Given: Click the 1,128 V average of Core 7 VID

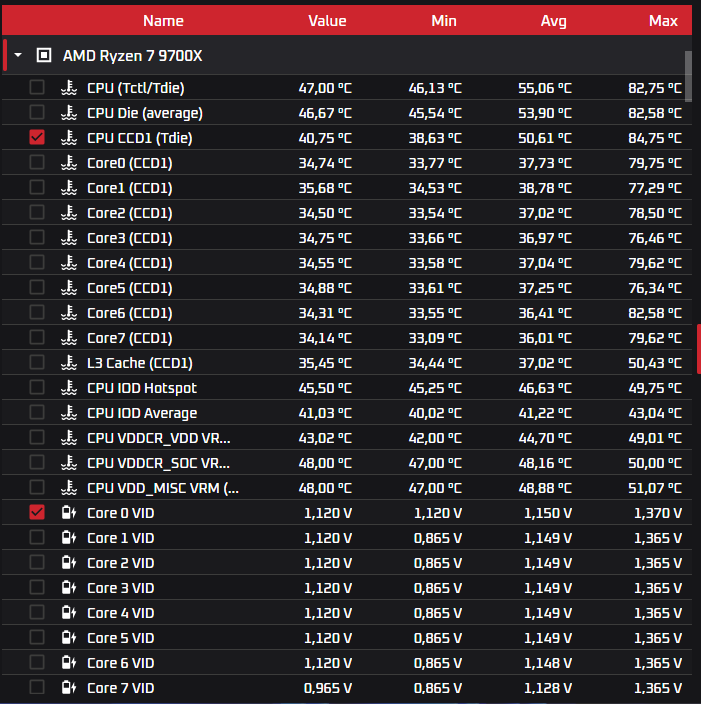Looking at the screenshot, I should (548, 688).
